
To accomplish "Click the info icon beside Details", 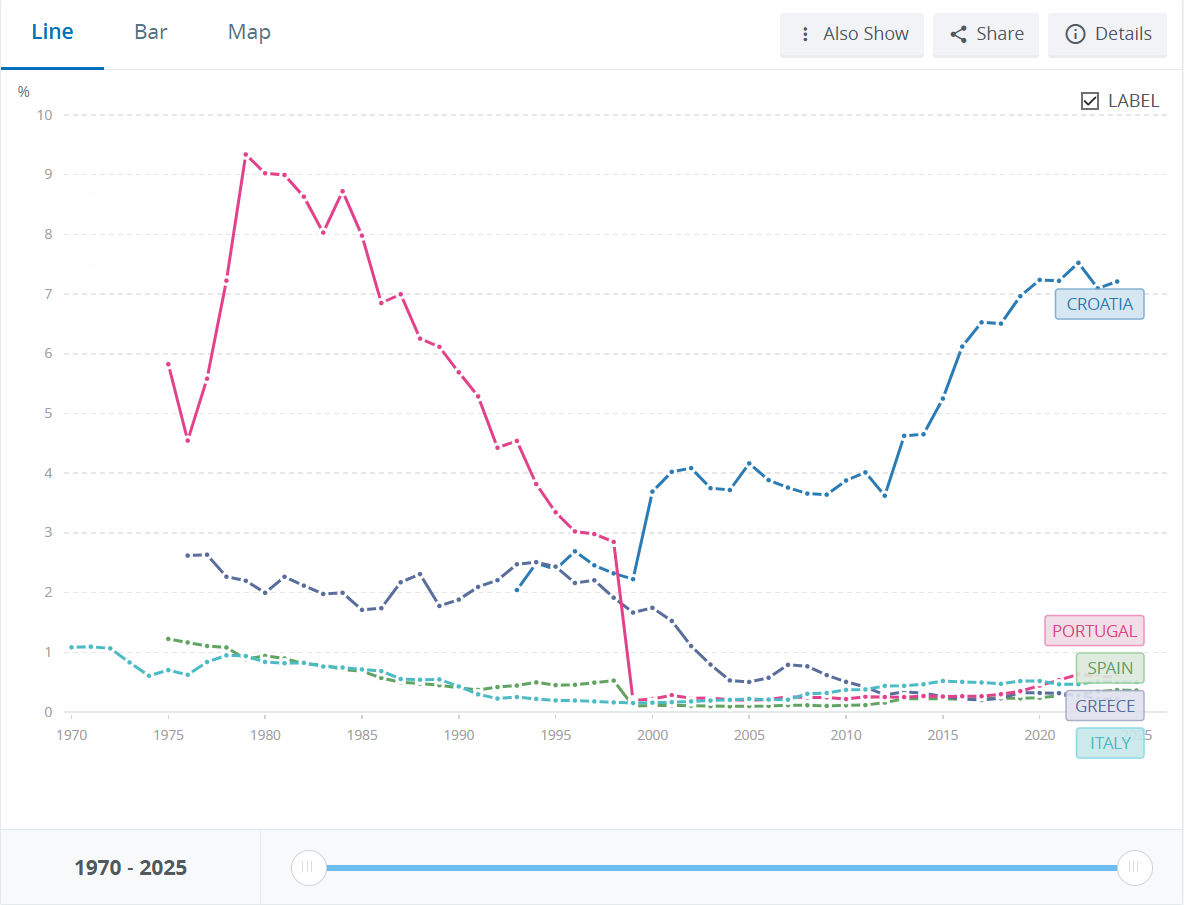I will pos(1075,35).
